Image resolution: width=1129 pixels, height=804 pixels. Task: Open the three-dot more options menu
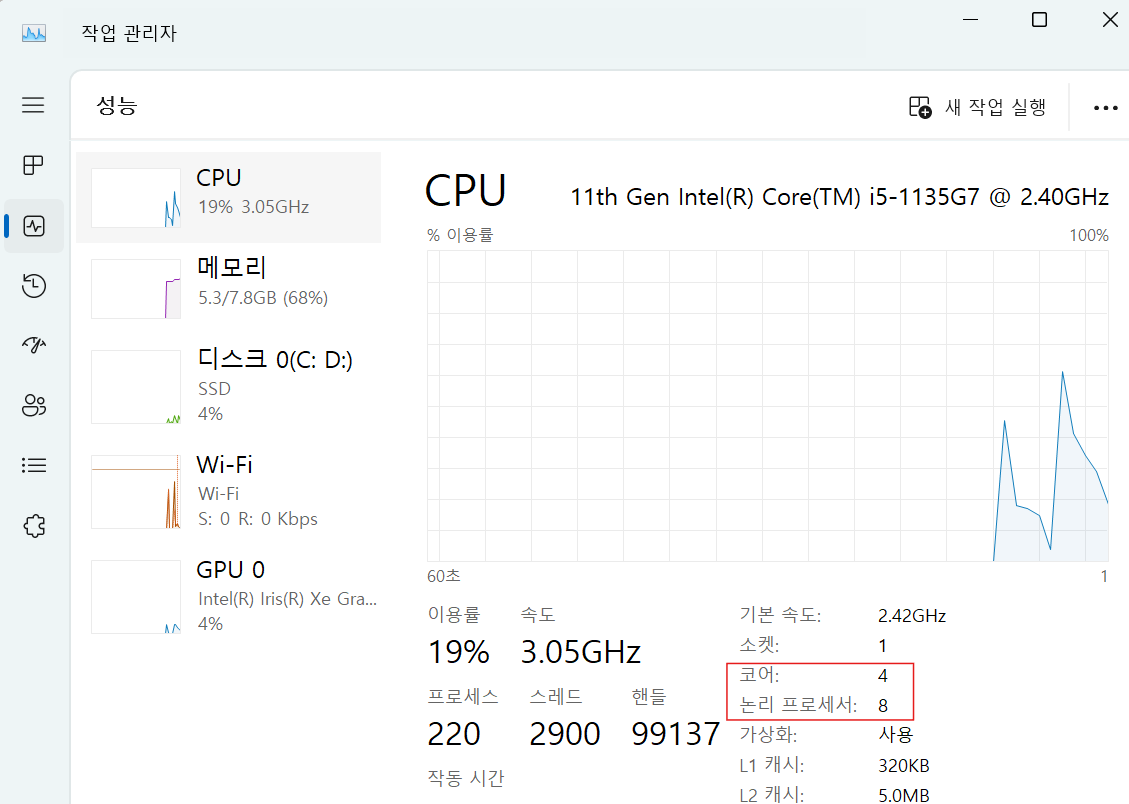(x=1105, y=108)
